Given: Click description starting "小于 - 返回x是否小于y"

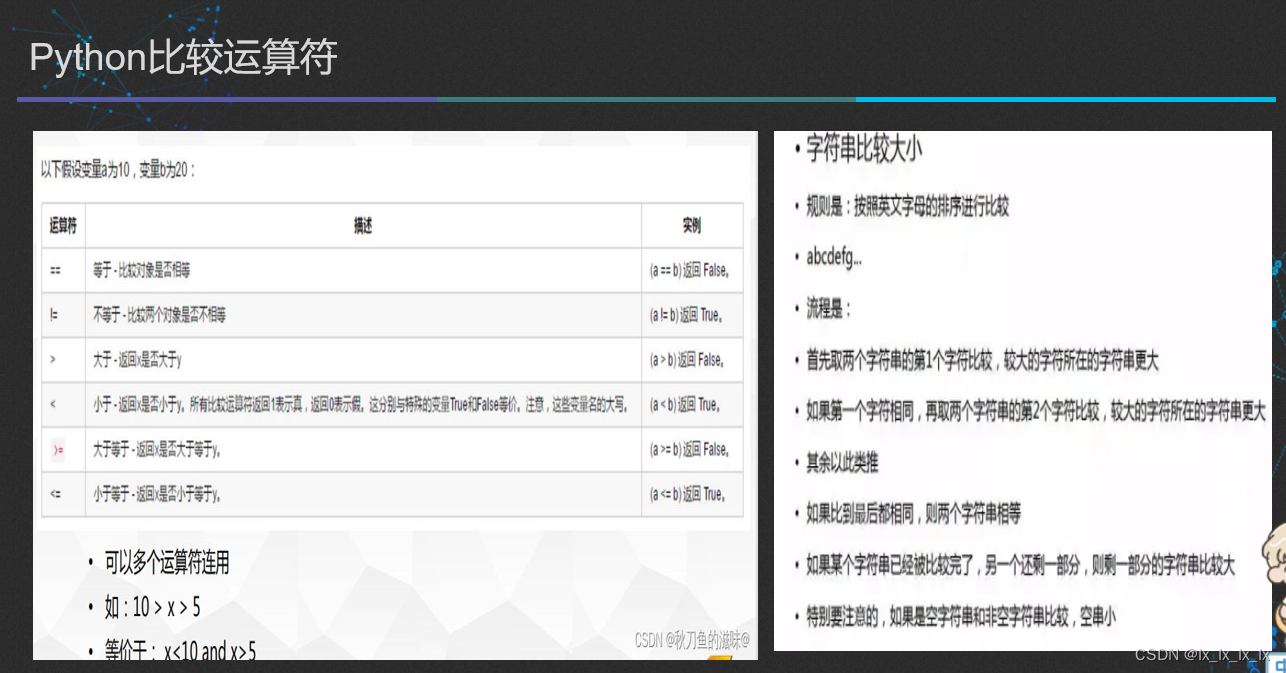Looking at the screenshot, I should click(362, 404).
